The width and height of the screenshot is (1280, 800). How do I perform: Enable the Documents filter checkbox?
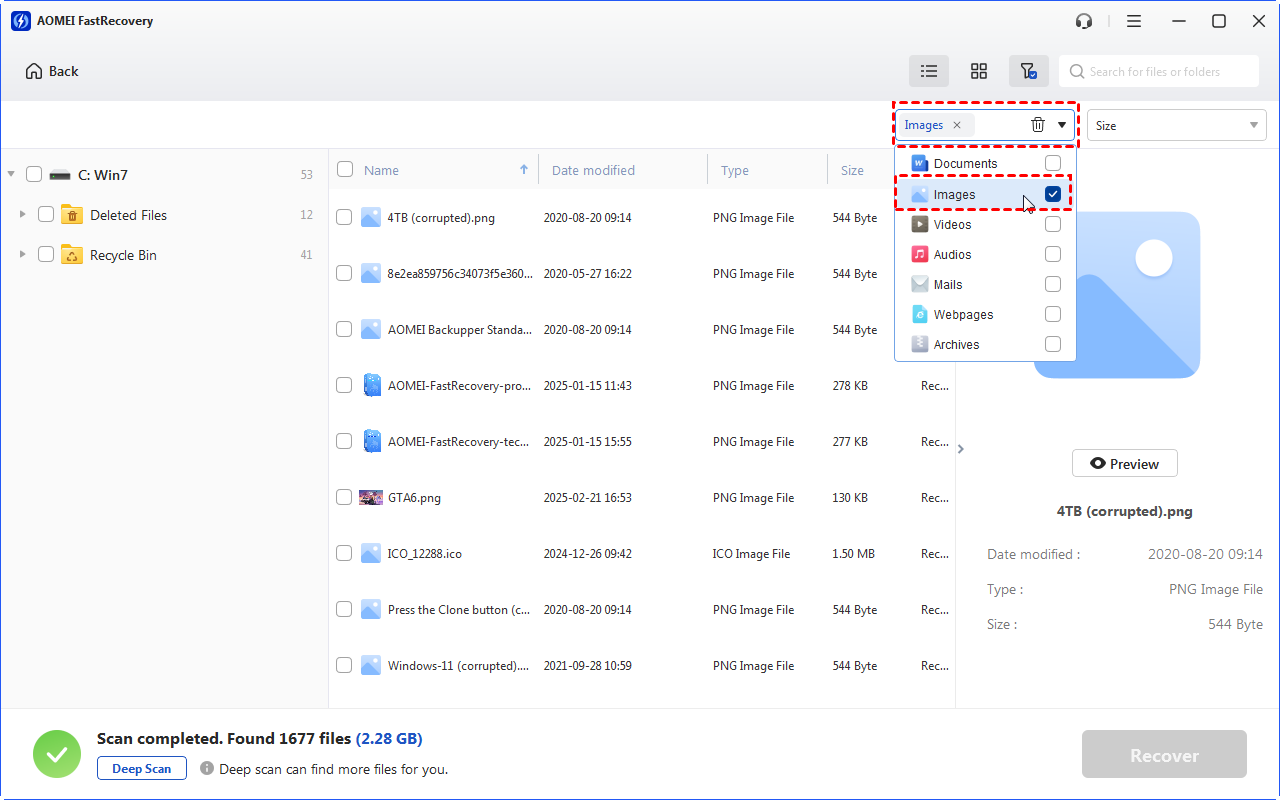coord(1053,163)
